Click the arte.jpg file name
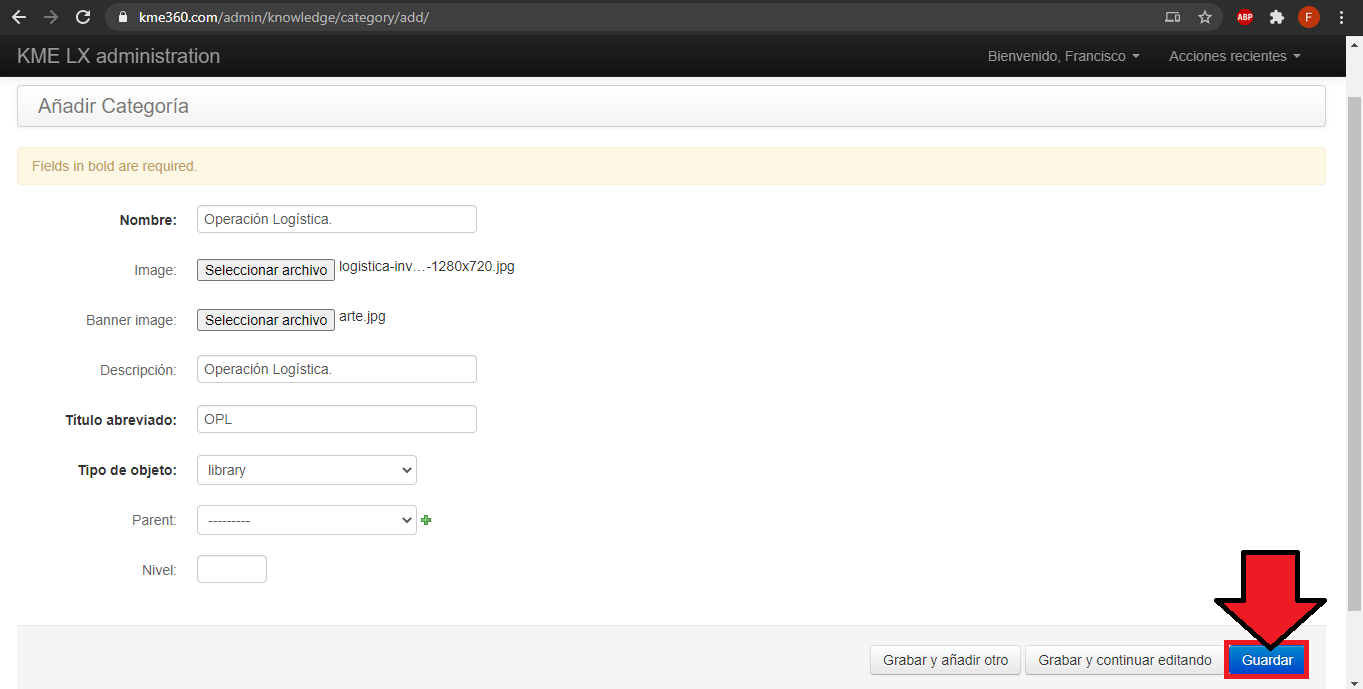The image size is (1363, 689). tap(362, 317)
